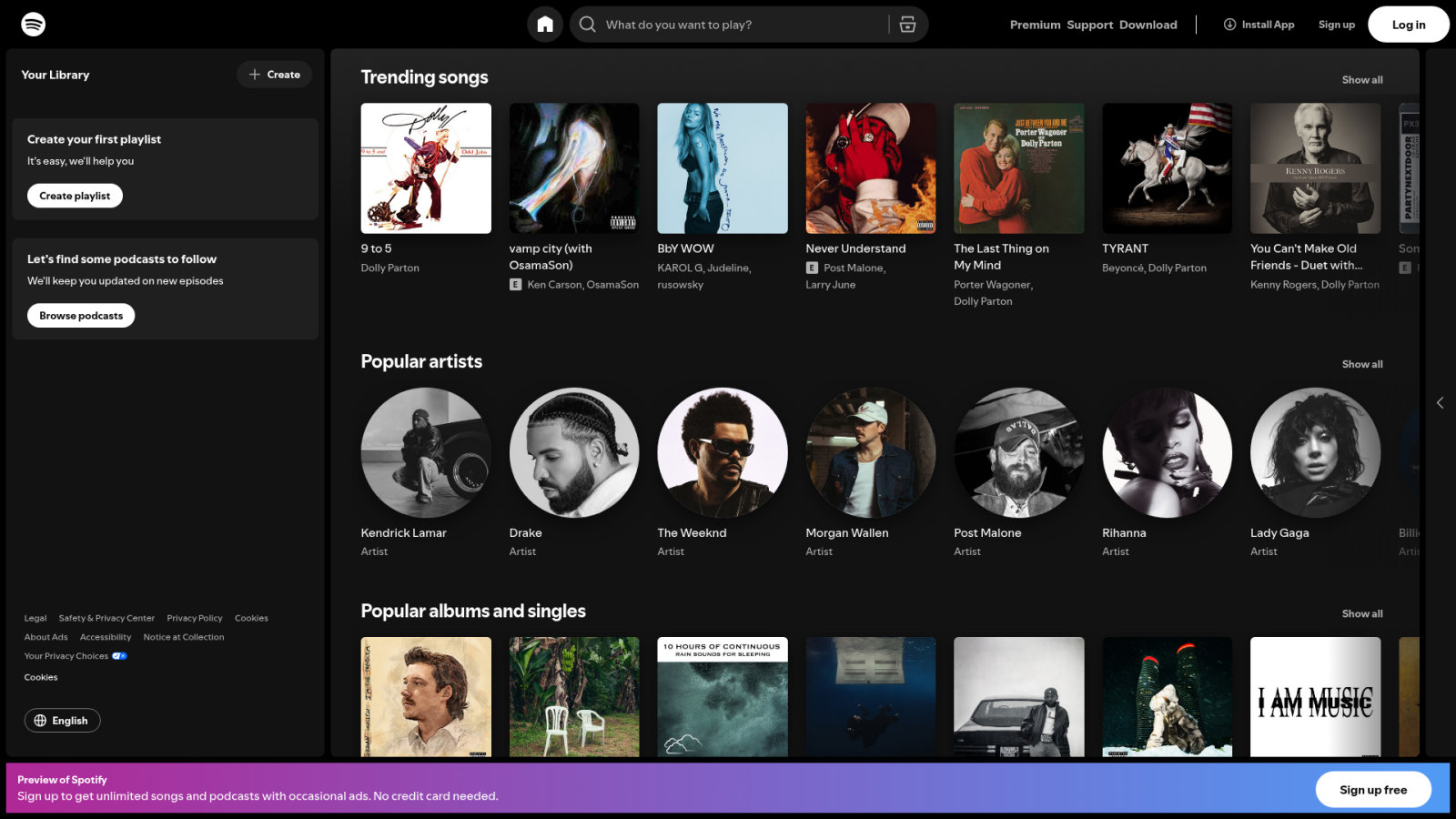The image size is (1456, 819).
Task: Click Ken Carson artist link
Action: click(554, 285)
